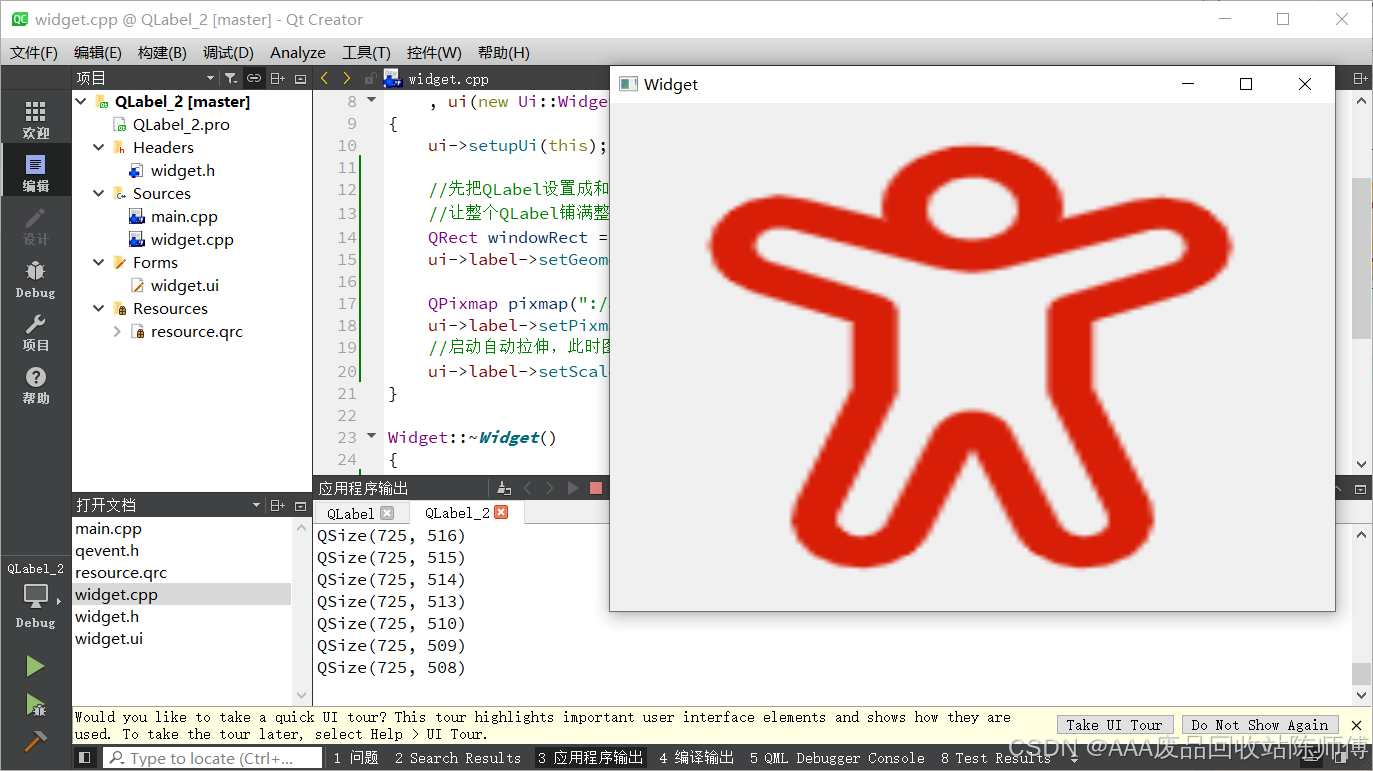Open Debug mode in the sidebar

tap(35, 279)
